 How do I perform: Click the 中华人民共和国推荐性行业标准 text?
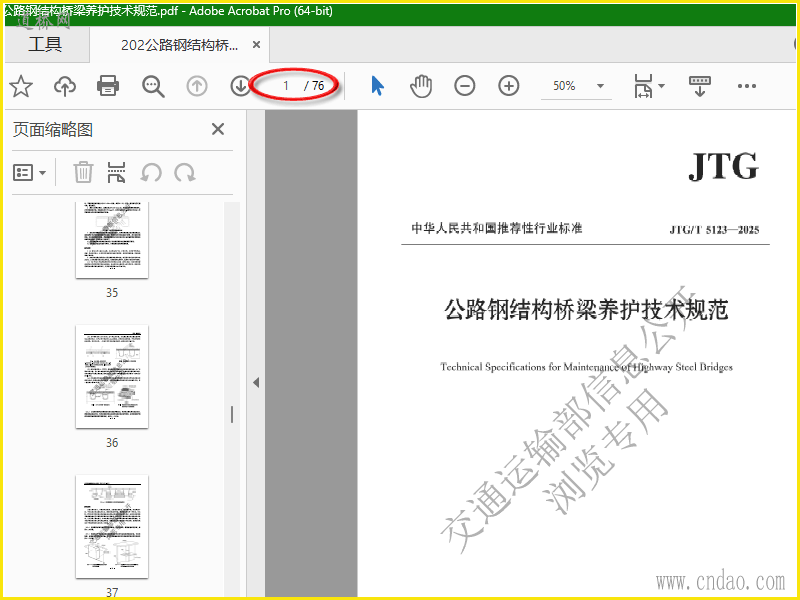click(x=497, y=228)
